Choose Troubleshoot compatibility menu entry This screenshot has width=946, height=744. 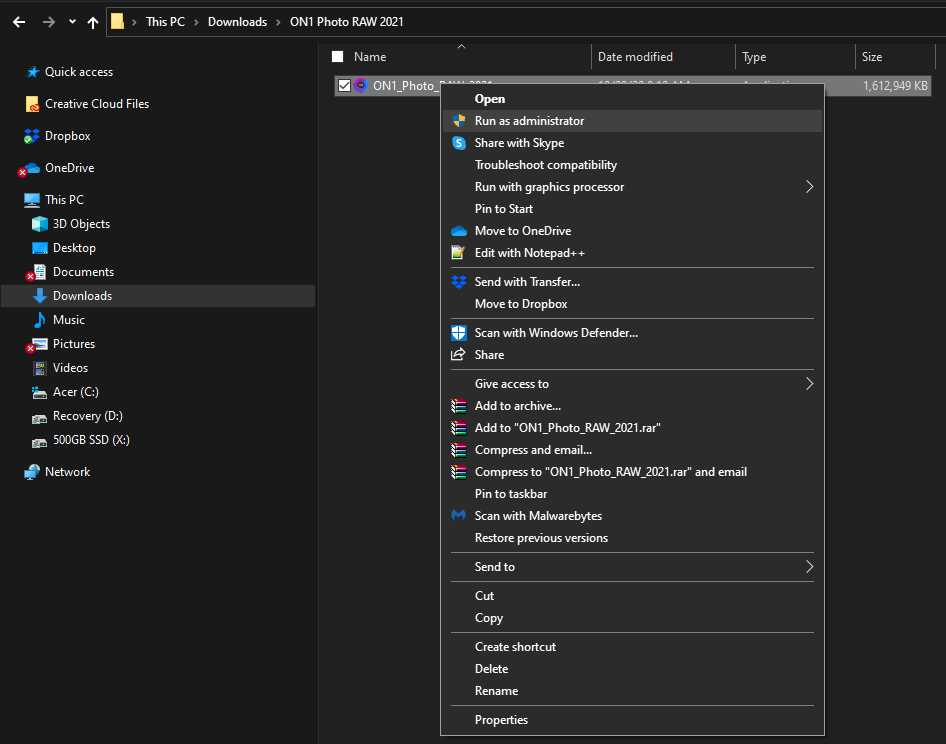click(x=545, y=165)
